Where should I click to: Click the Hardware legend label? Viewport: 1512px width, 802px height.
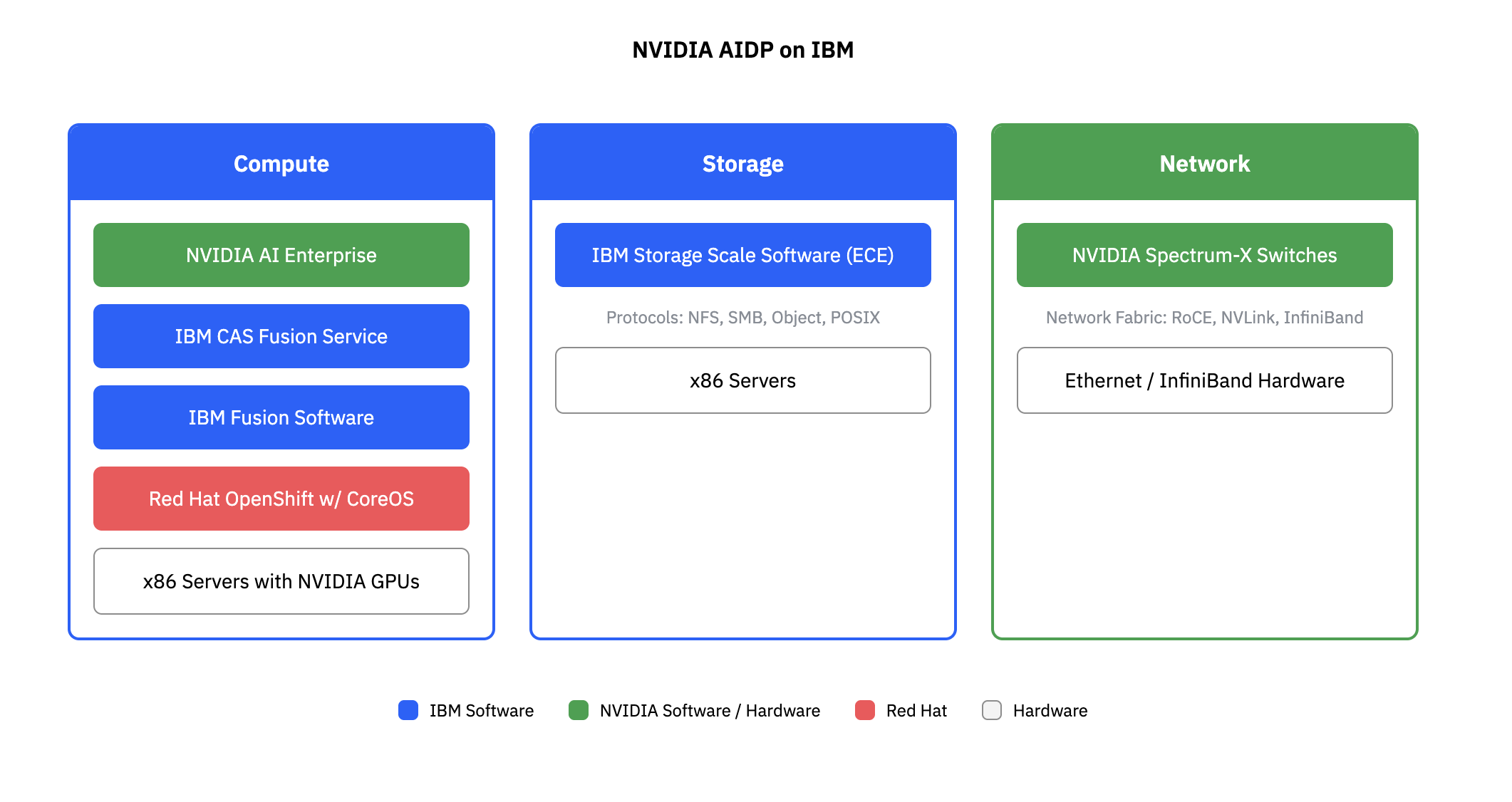[x=1050, y=711]
